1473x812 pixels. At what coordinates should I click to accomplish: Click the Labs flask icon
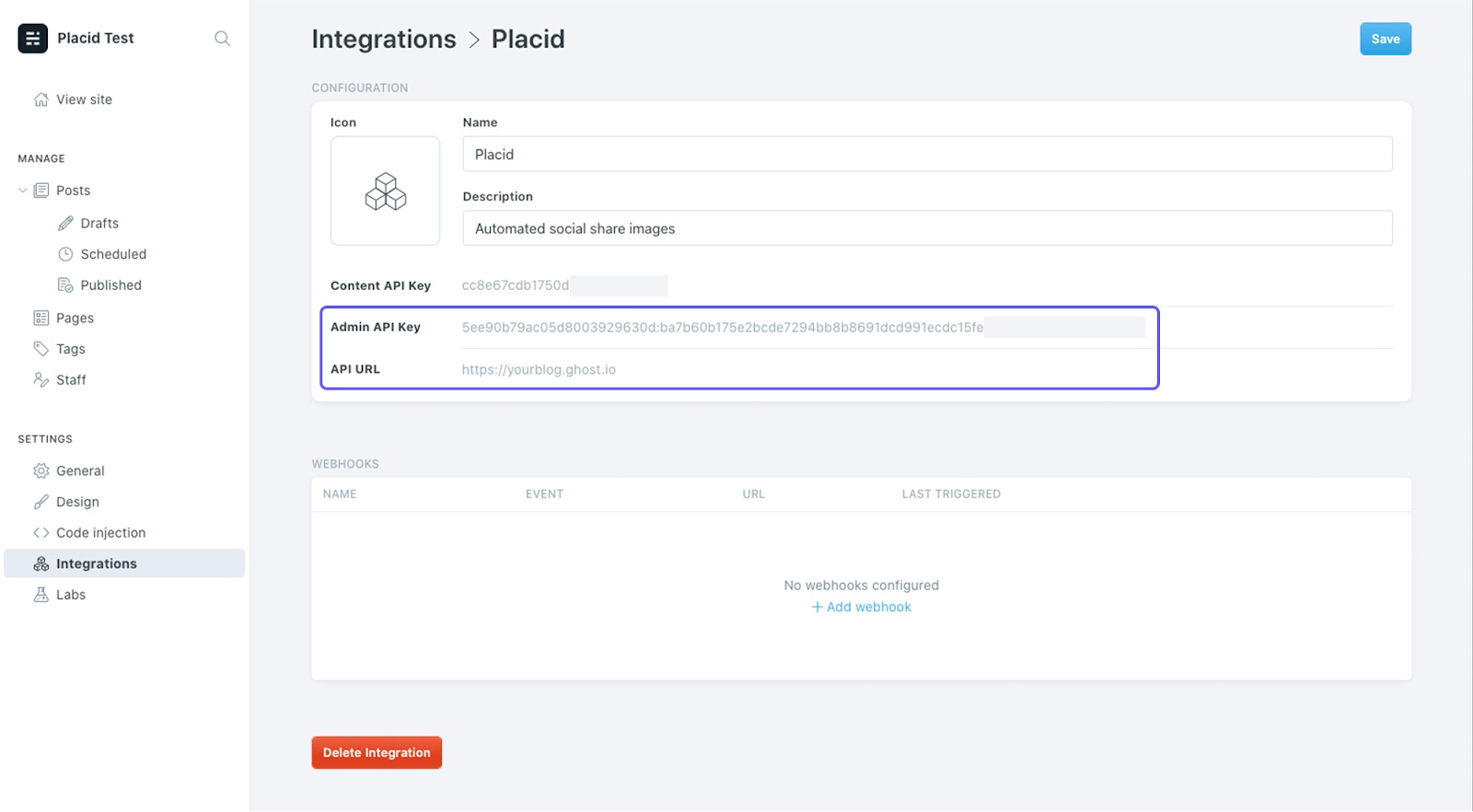pos(41,595)
